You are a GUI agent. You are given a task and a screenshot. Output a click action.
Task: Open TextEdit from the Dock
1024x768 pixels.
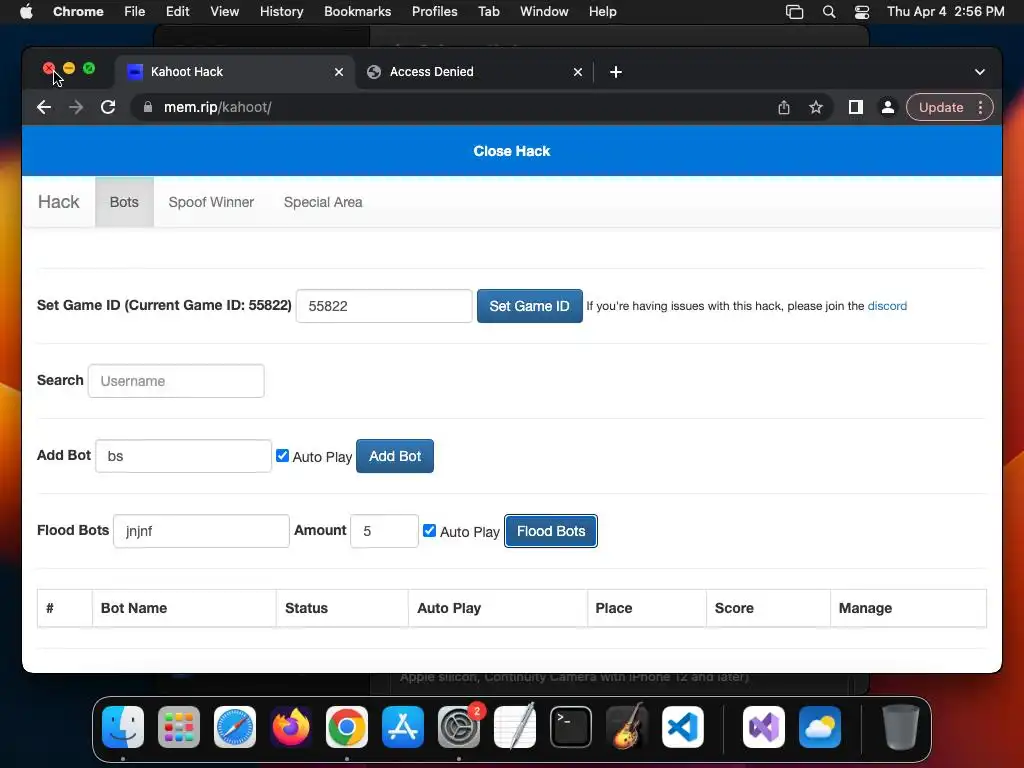coord(515,727)
